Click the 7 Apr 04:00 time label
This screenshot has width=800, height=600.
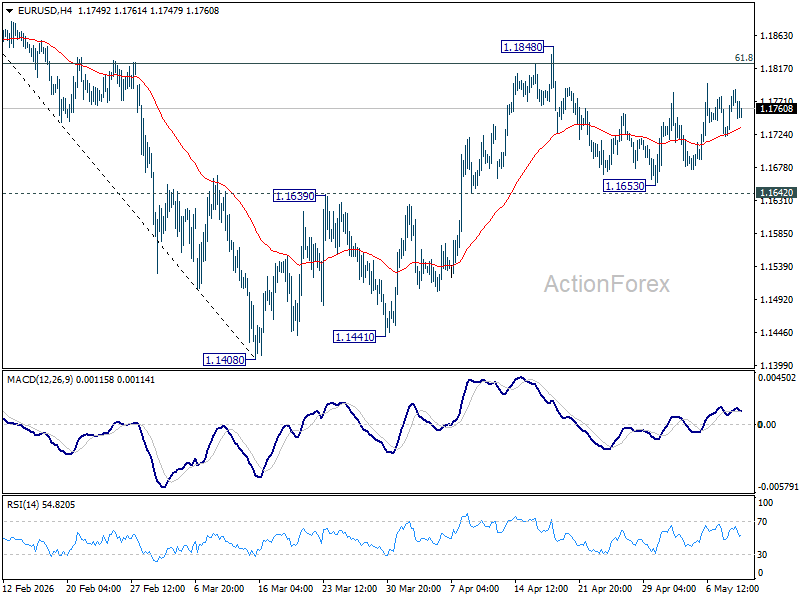click(x=476, y=588)
